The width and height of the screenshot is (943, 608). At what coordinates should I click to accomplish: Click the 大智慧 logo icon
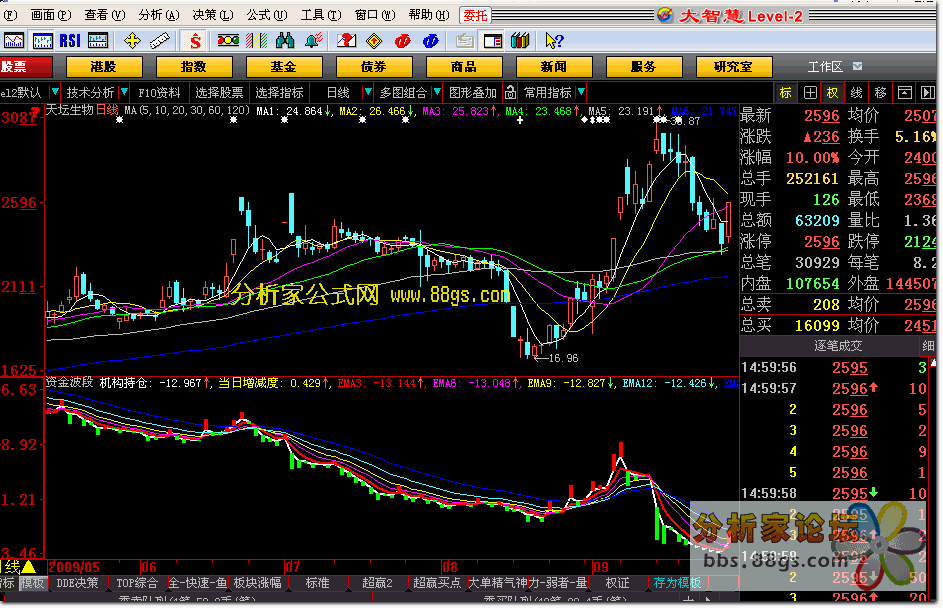coord(665,15)
